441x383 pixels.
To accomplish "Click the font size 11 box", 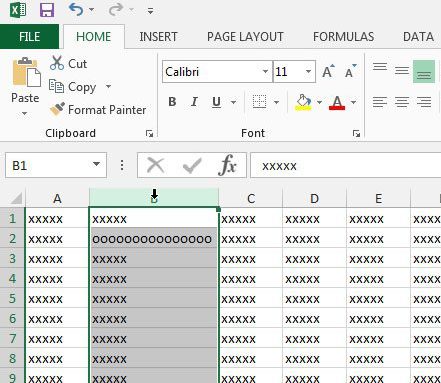I will (288, 72).
